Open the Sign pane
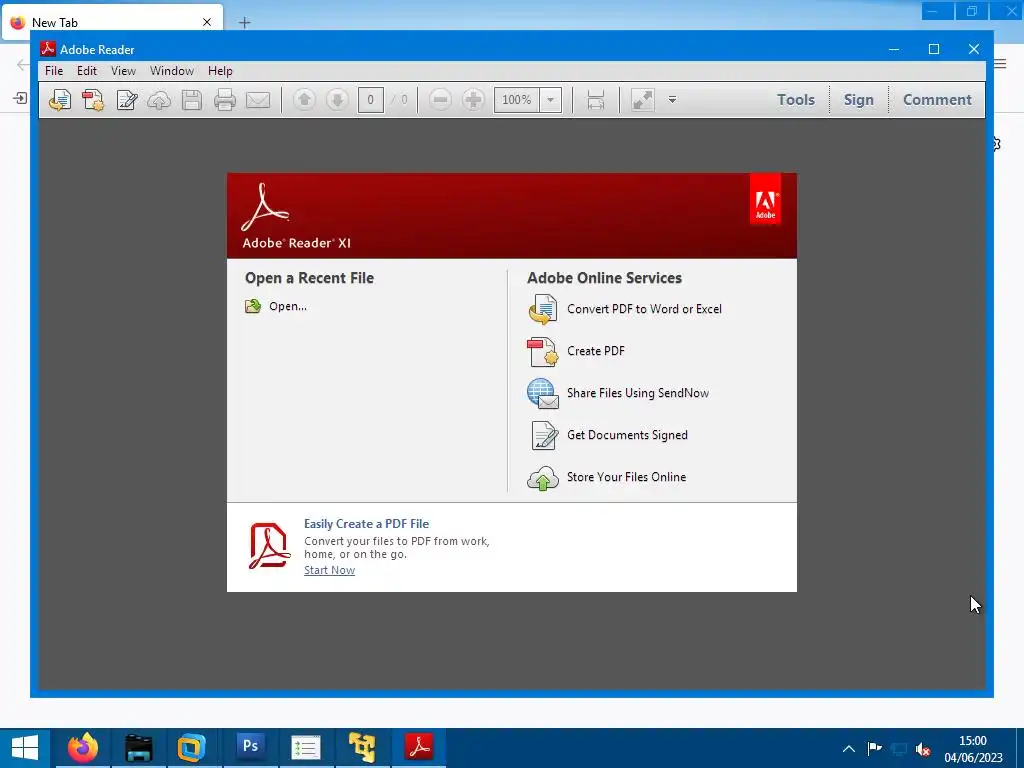Image resolution: width=1024 pixels, height=768 pixels. 858,100
